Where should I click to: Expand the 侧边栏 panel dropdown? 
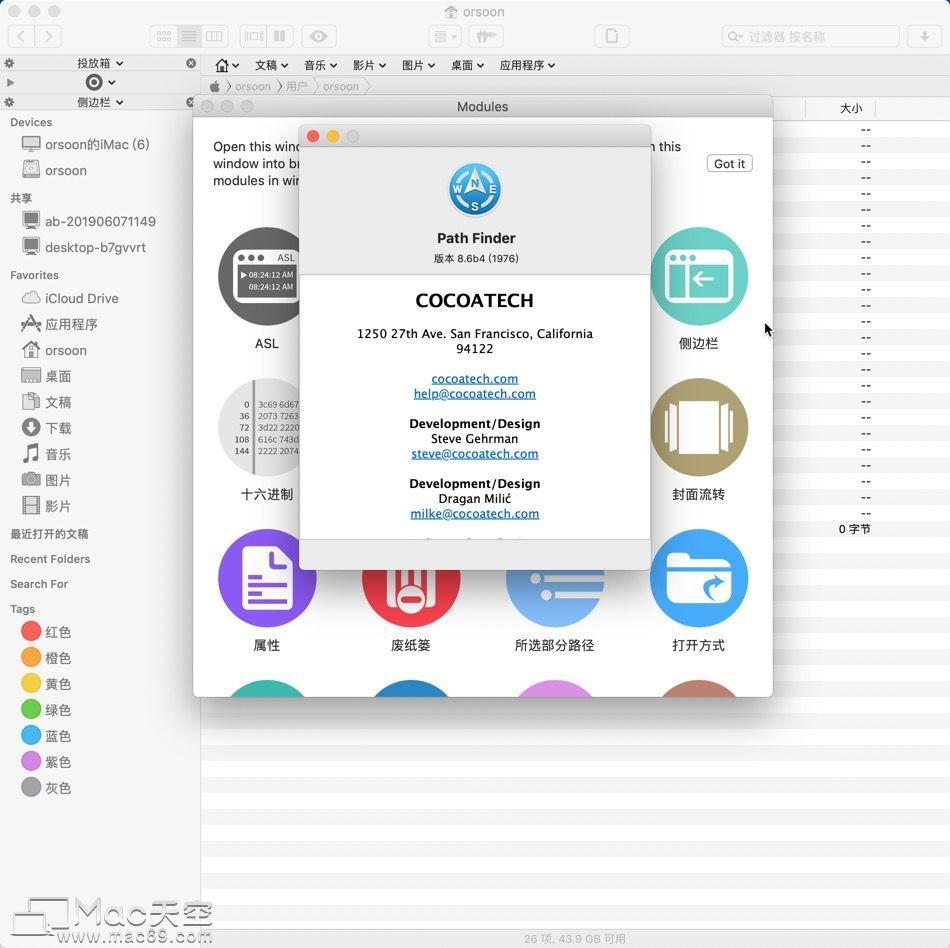click(100, 102)
